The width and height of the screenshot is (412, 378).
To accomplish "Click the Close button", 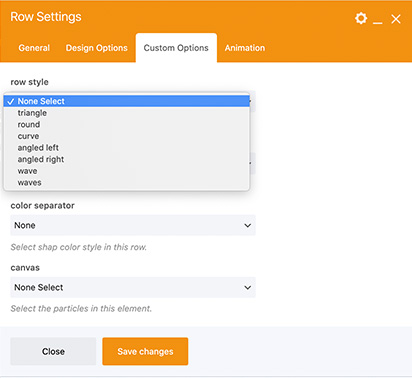I will [53, 351].
